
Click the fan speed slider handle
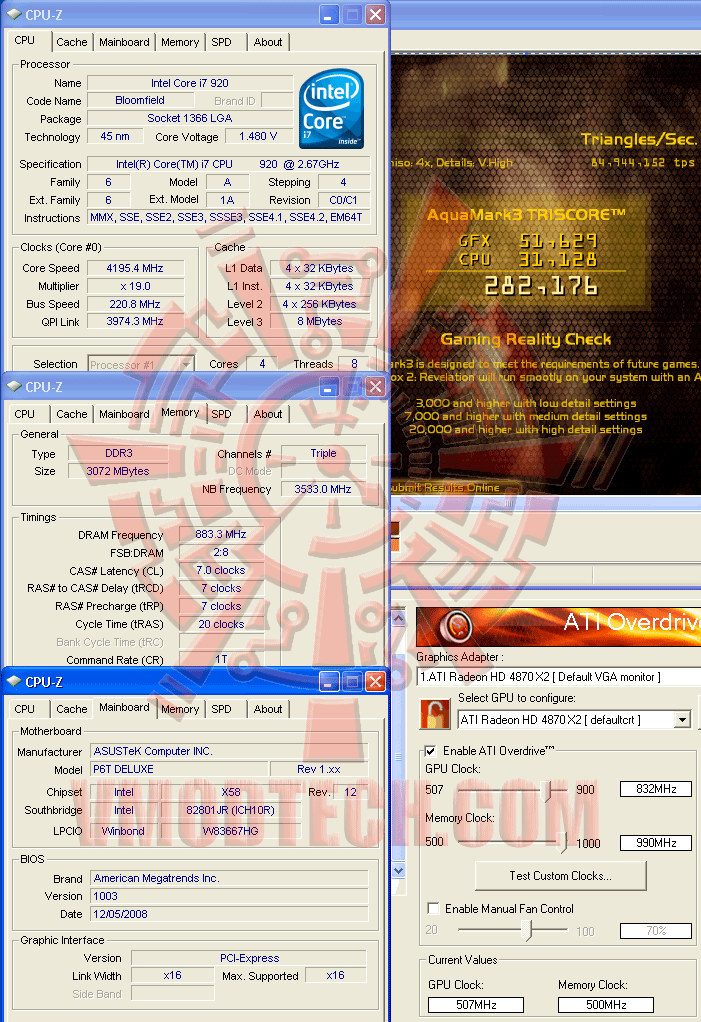pos(528,931)
